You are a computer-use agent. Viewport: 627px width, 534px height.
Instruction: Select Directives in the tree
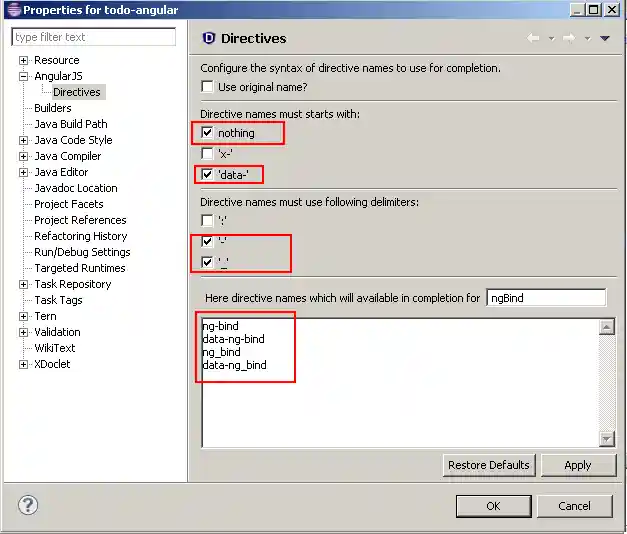tap(77, 92)
